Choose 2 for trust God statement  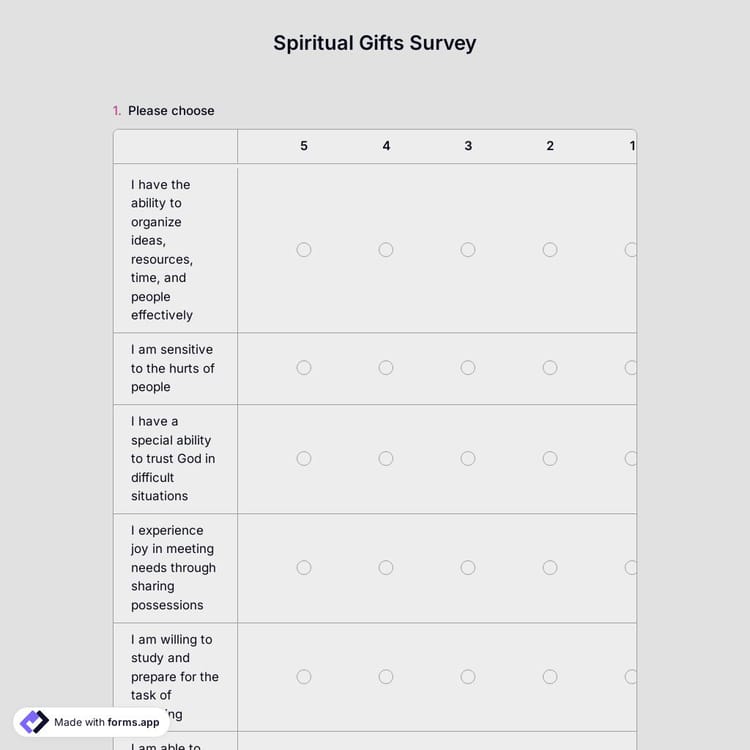pos(550,459)
